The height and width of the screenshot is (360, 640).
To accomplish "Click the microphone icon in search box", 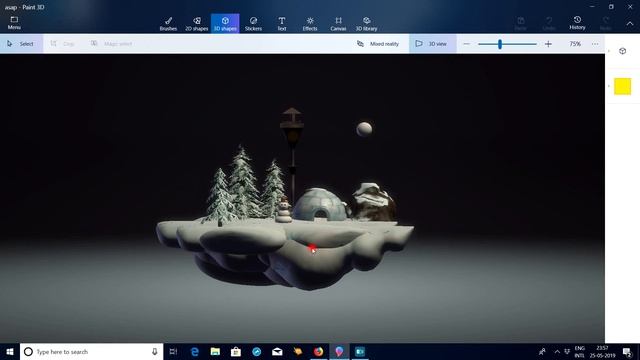I will [155, 351].
